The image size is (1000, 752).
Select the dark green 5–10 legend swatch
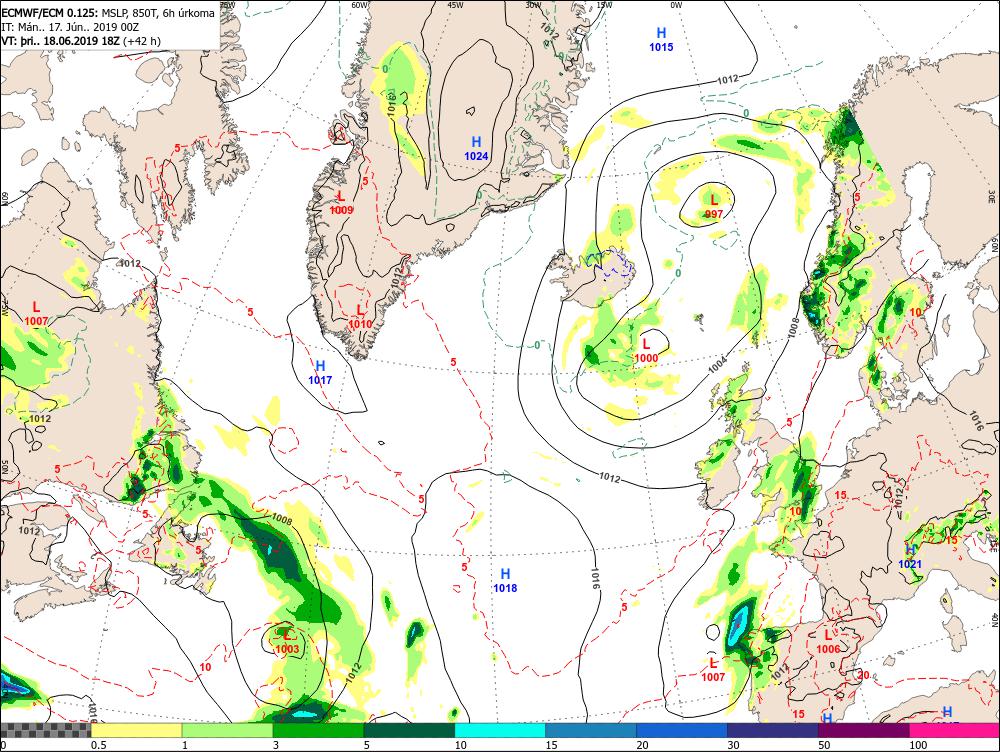pyautogui.click(x=409, y=730)
